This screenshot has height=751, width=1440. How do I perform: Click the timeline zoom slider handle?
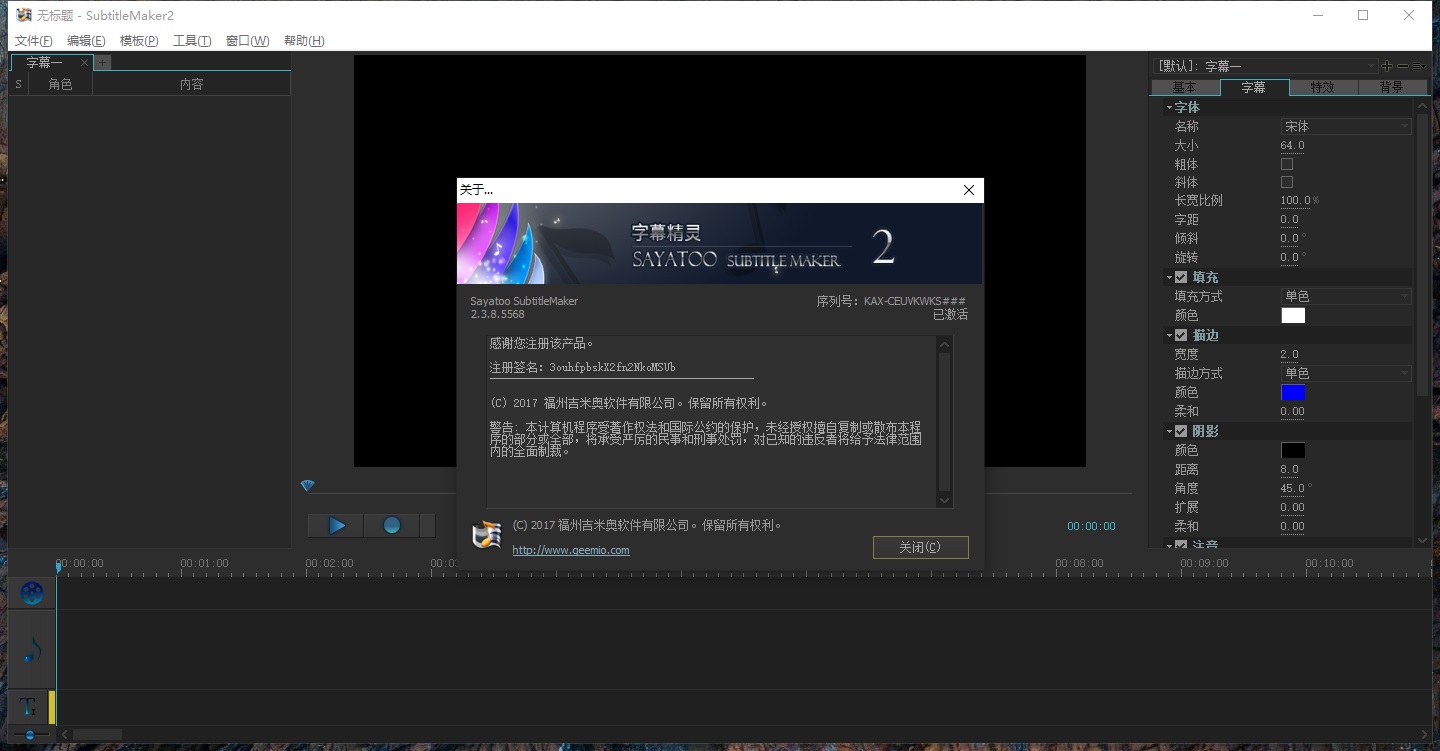coord(30,735)
